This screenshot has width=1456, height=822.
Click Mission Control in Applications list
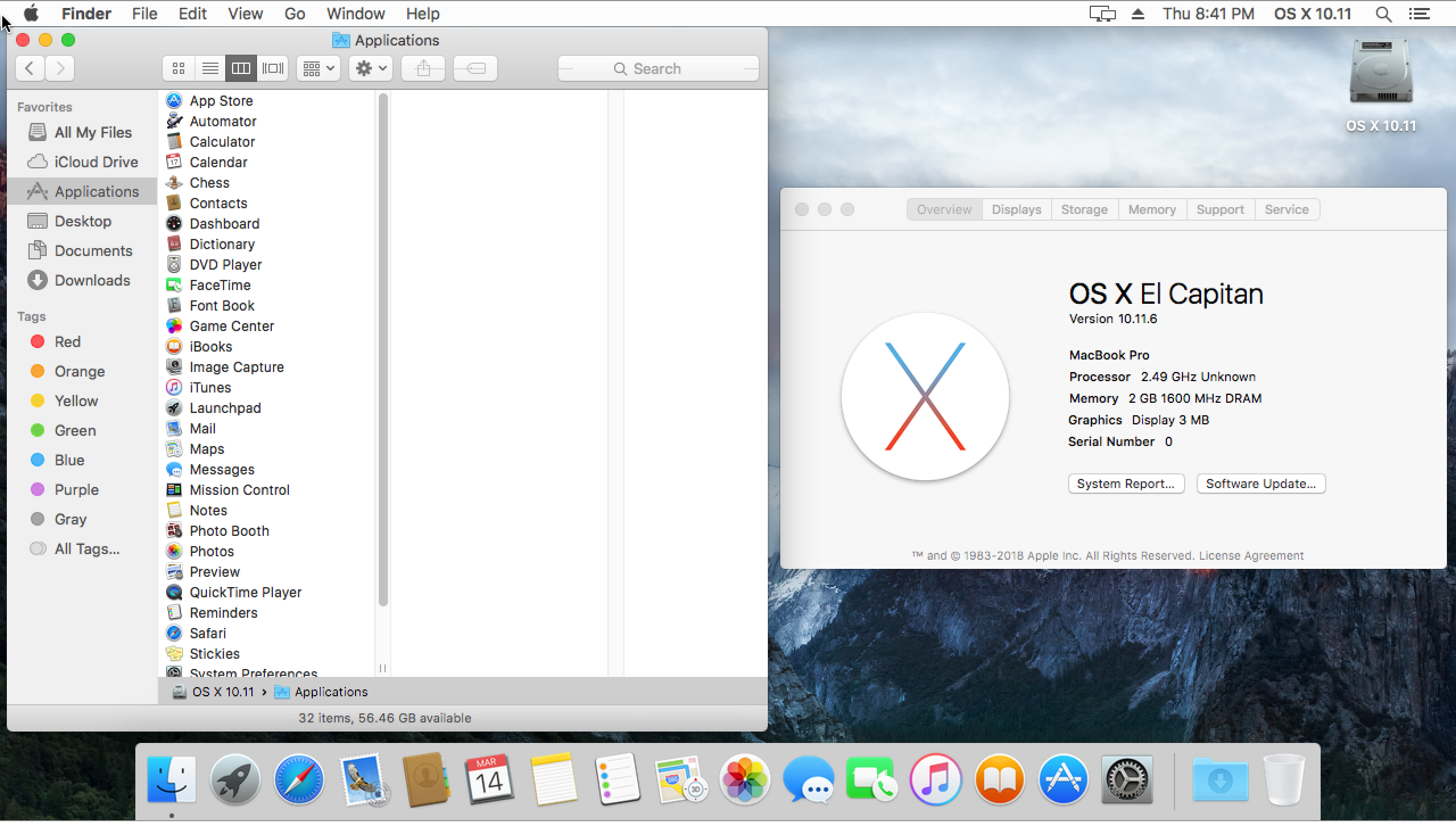[238, 489]
